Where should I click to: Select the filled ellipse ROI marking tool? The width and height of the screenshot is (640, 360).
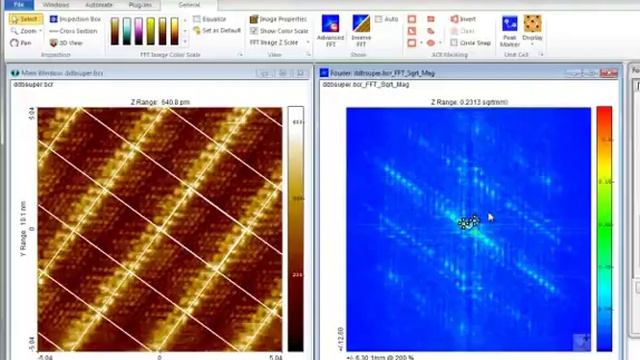coord(431,43)
